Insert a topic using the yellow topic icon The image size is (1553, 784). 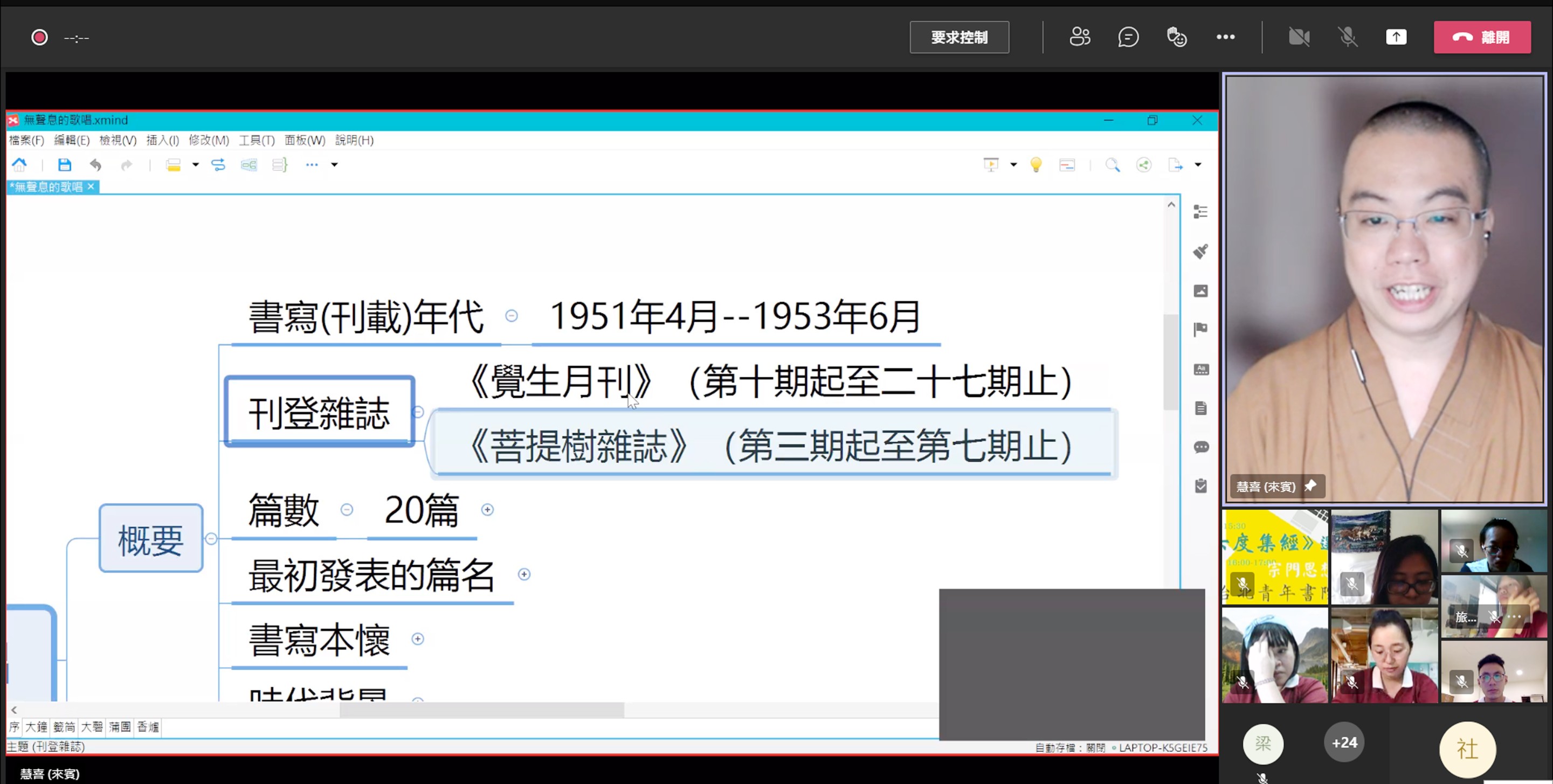click(x=174, y=164)
